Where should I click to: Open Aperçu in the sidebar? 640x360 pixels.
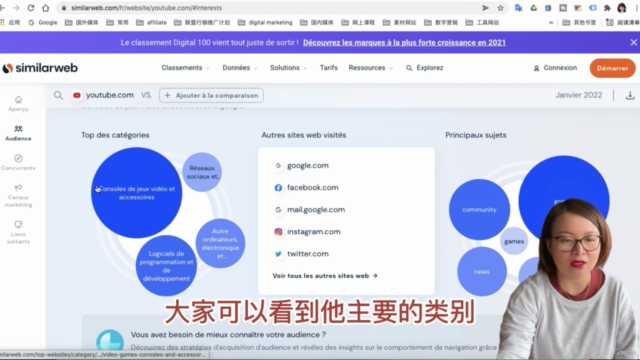[18, 104]
